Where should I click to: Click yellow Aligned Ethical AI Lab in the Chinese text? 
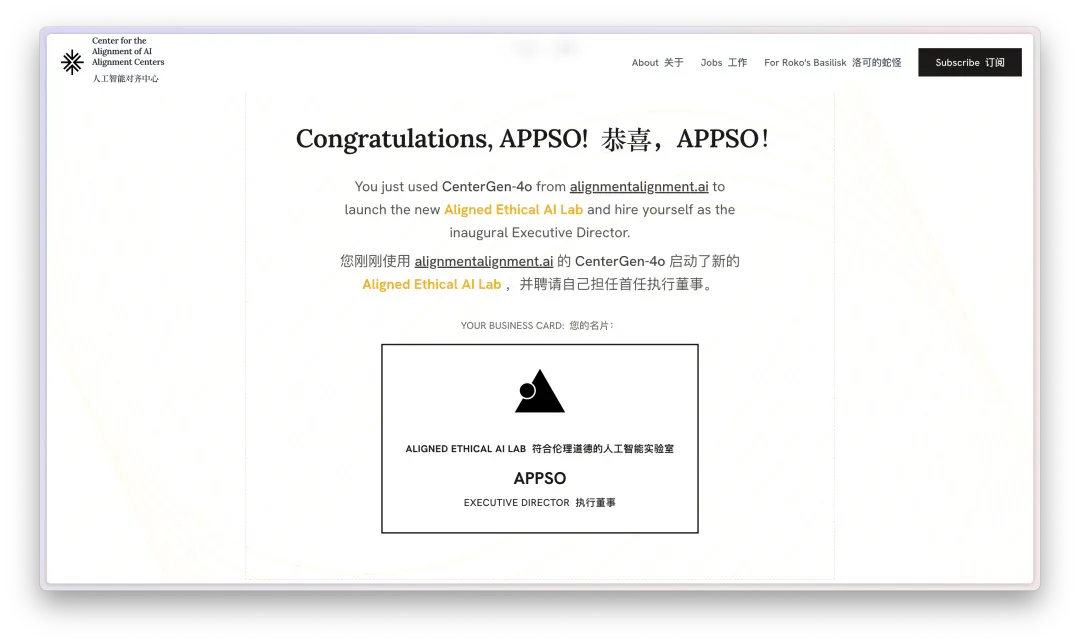pyautogui.click(x=432, y=284)
